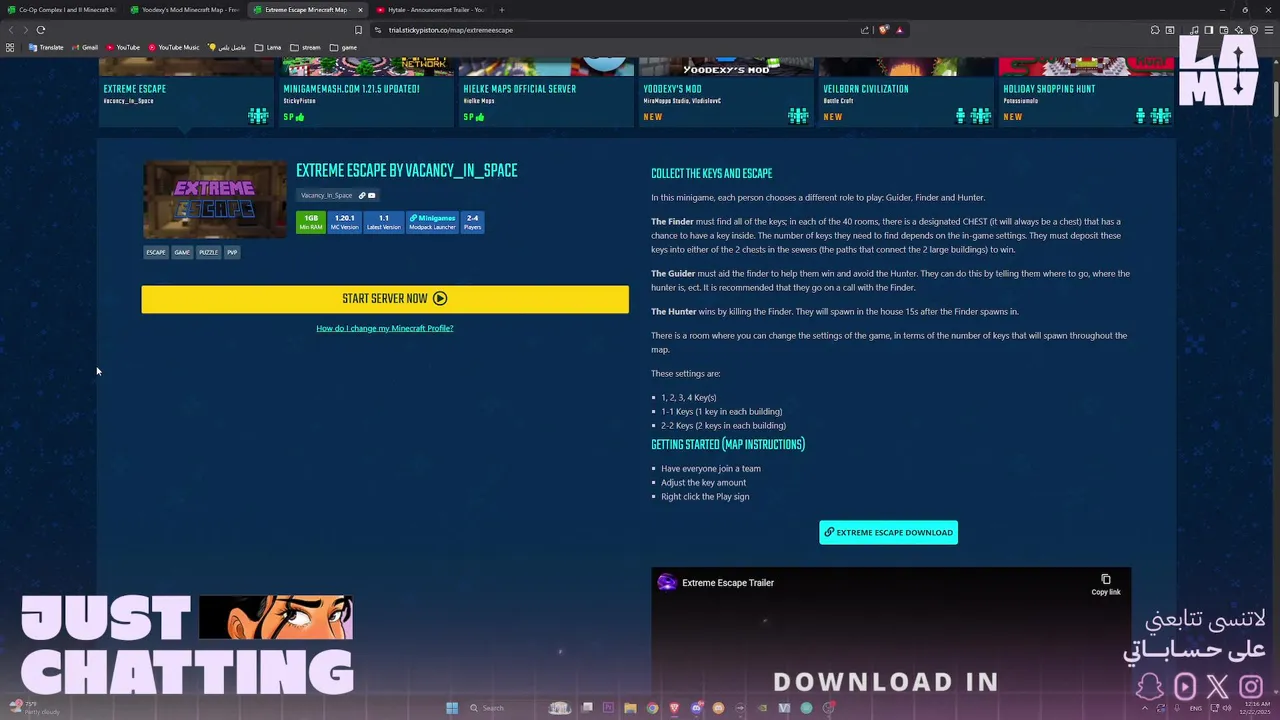Click the 1GB Min RAM badge

click(311, 222)
